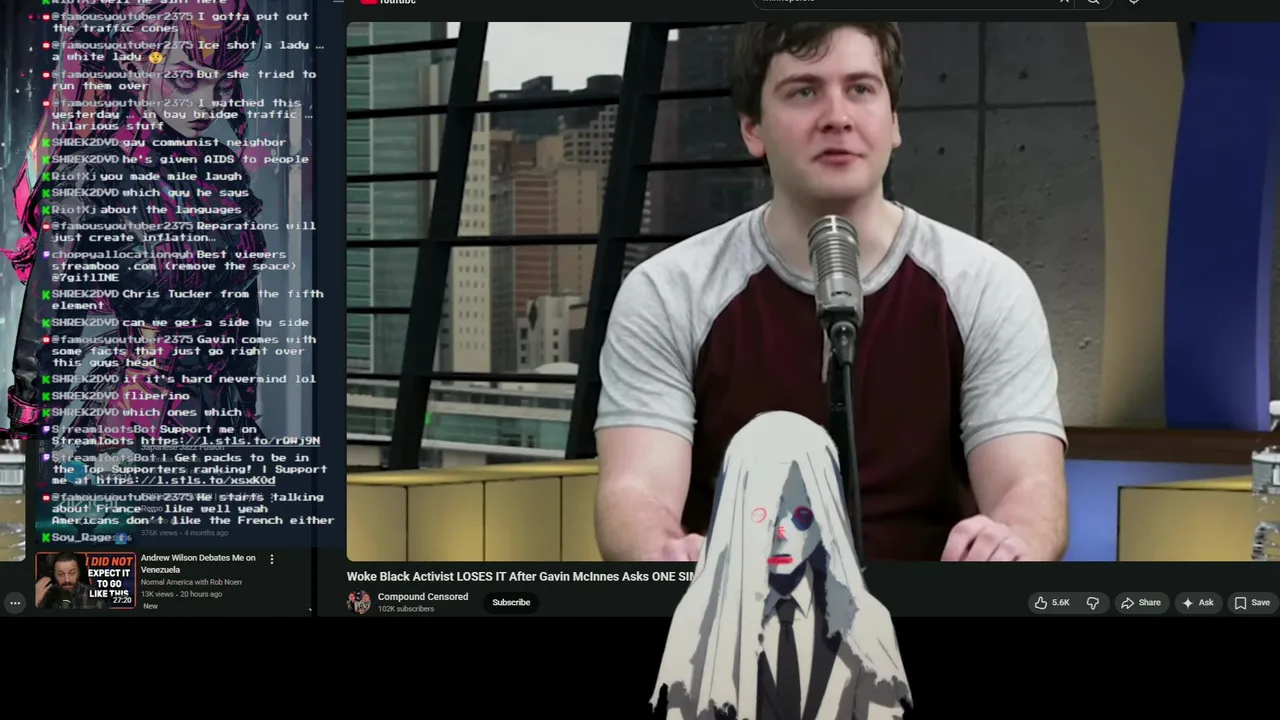Open the Ask AI sparkle button
Viewport: 1280px width, 720px height.
(x=1197, y=602)
